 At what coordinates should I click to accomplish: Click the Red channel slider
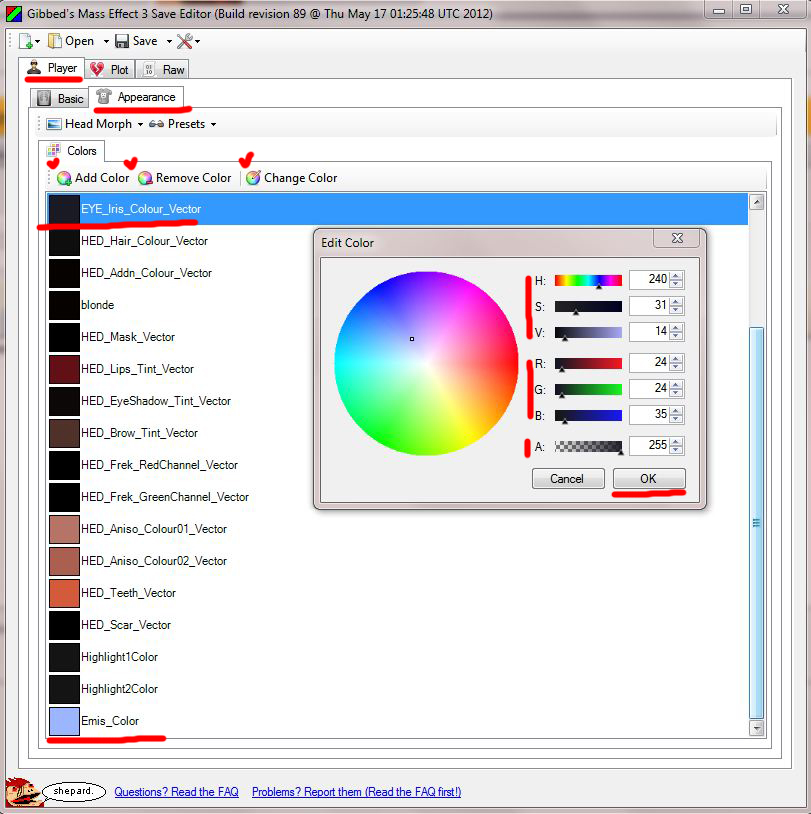588,363
